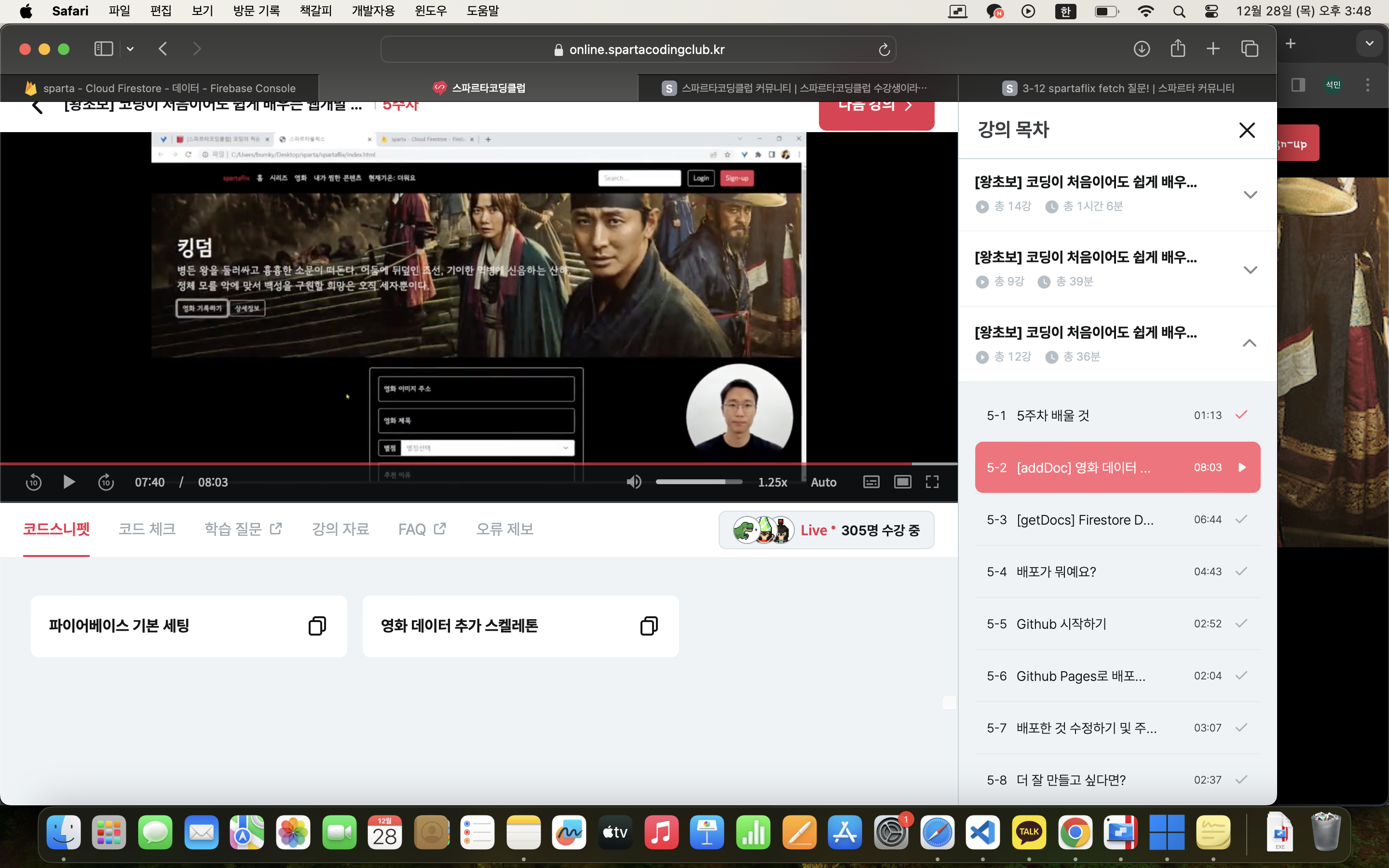Image resolution: width=1389 pixels, height=868 pixels.
Task: Open lesson 5-6 Github Pages로 배포
Action: click(x=1117, y=676)
